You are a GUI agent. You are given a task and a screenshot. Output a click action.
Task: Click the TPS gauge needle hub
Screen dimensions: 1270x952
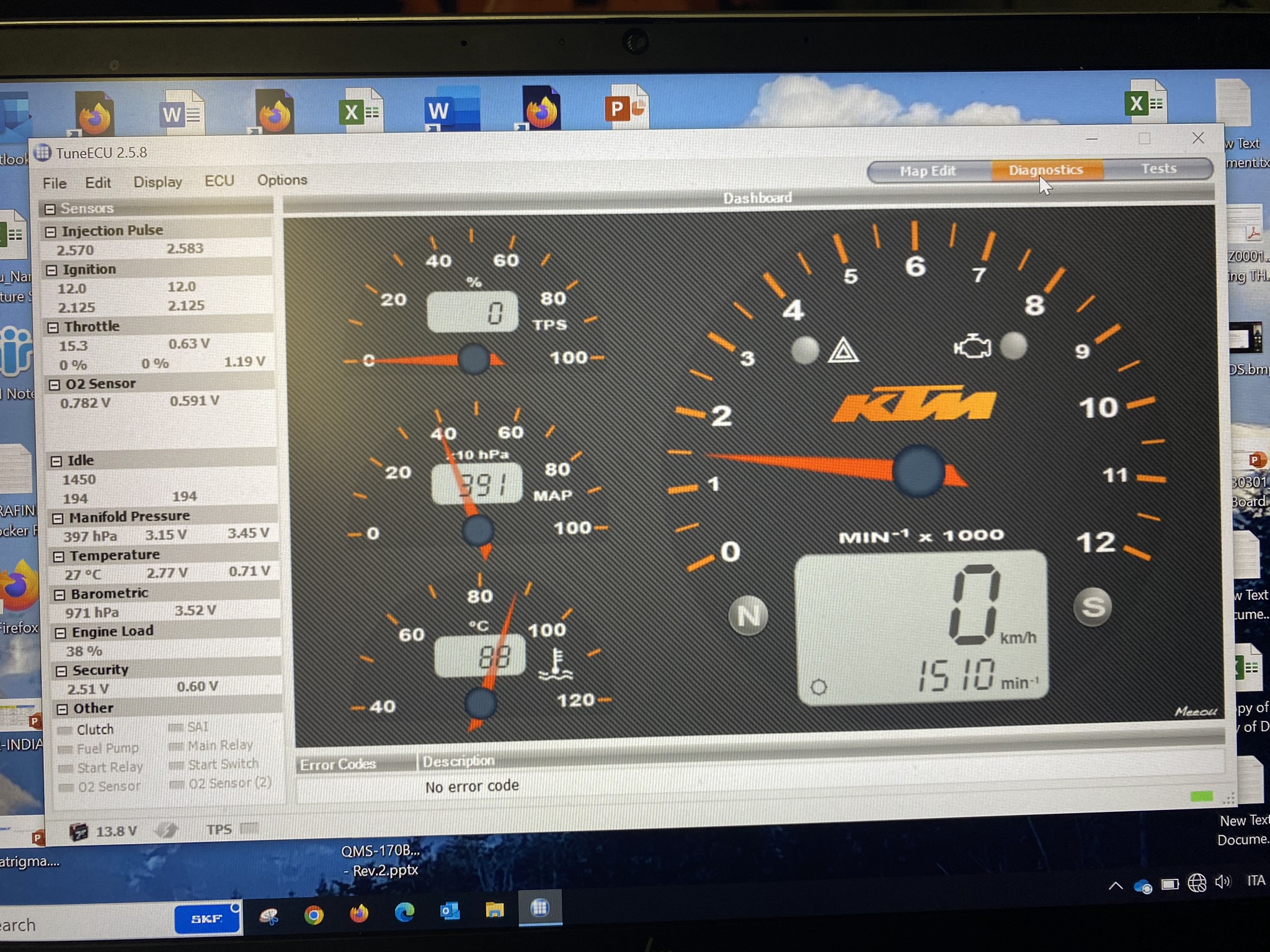[474, 359]
